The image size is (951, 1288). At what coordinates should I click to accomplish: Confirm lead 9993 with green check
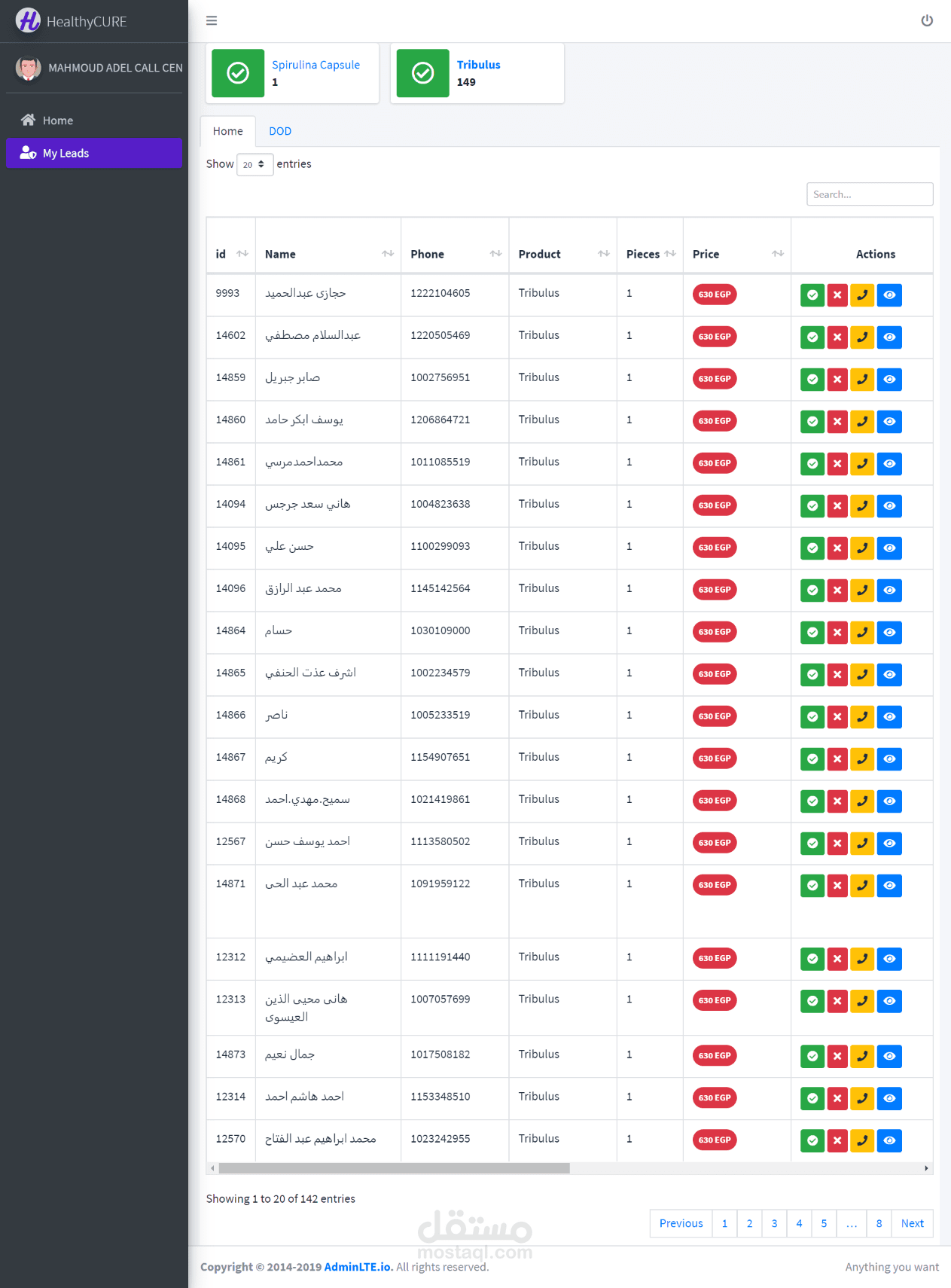[x=812, y=295]
